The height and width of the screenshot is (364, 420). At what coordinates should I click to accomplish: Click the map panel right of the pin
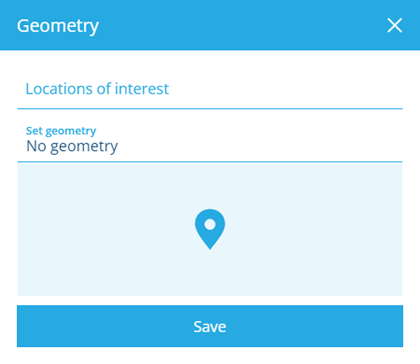(314, 229)
